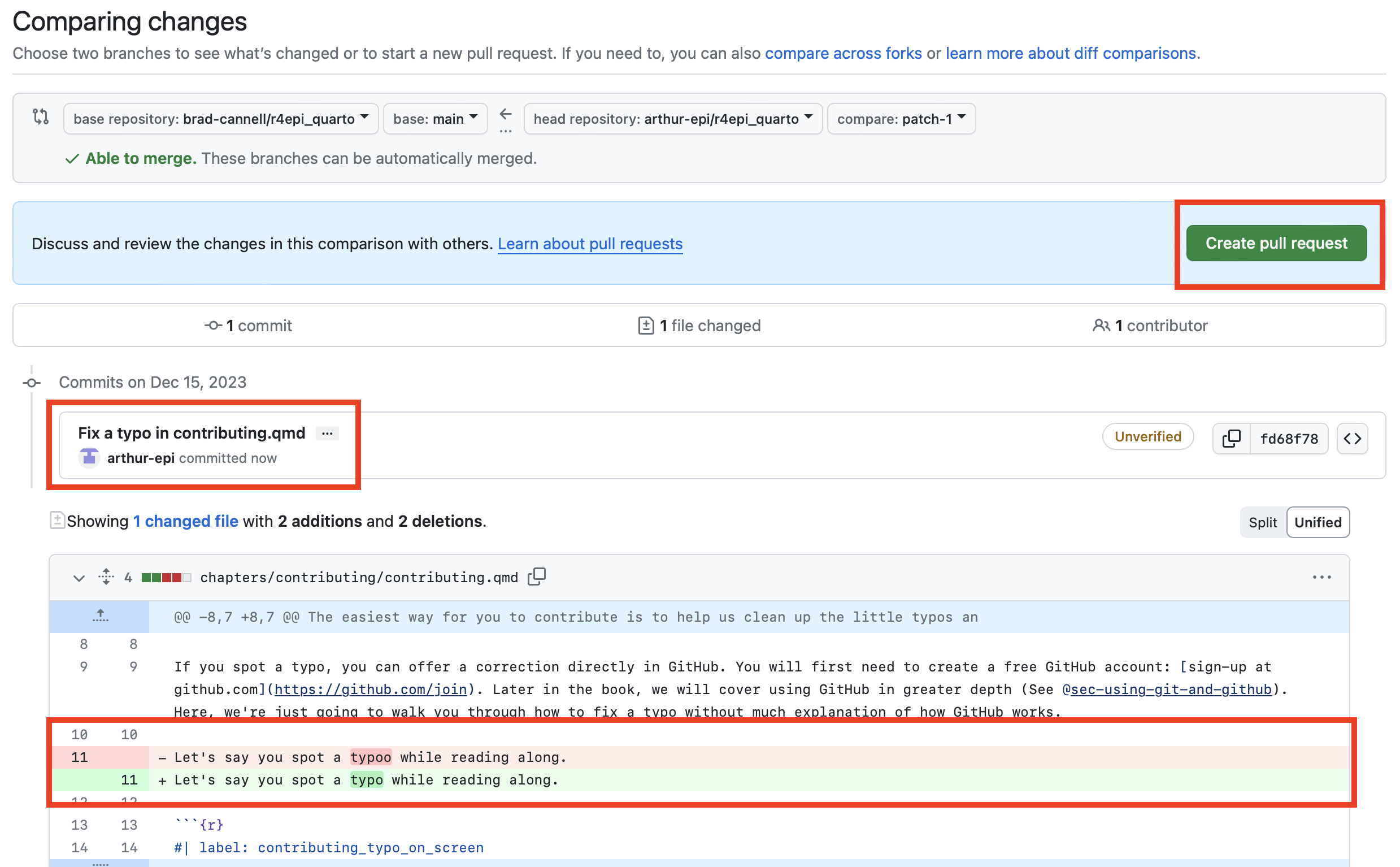Select the 1 contributor tab

coord(1150,326)
